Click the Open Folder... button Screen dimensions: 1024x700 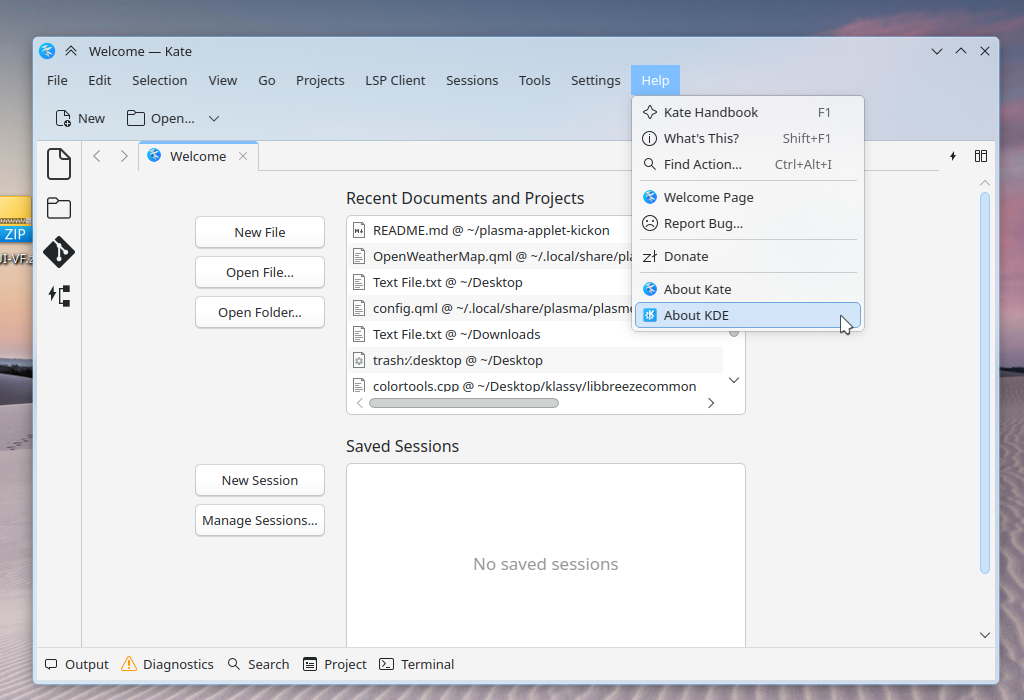point(260,312)
